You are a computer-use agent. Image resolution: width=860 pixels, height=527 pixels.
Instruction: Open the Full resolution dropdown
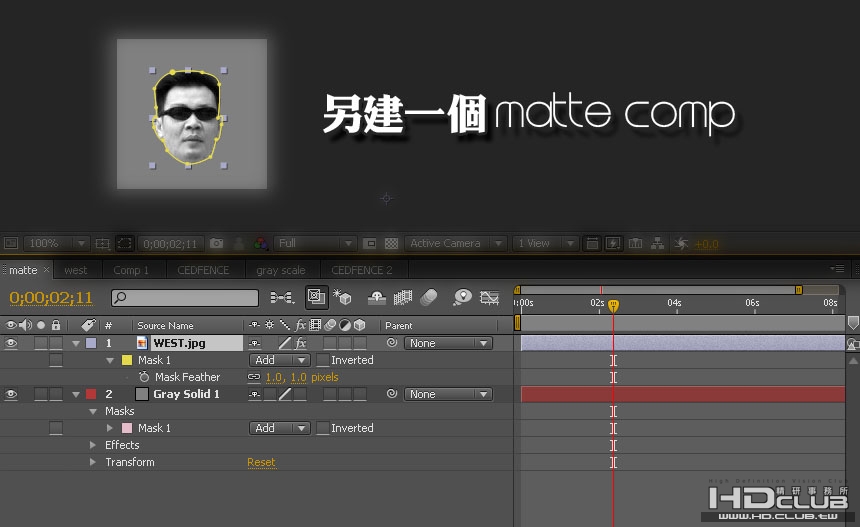pyautogui.click(x=314, y=243)
